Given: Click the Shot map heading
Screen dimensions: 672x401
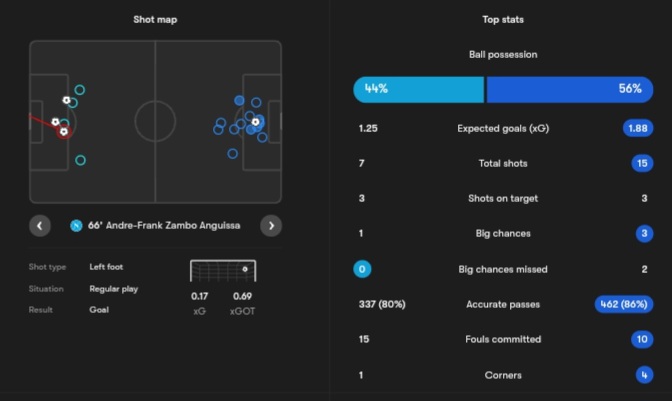Looking at the screenshot, I should 155,19.
